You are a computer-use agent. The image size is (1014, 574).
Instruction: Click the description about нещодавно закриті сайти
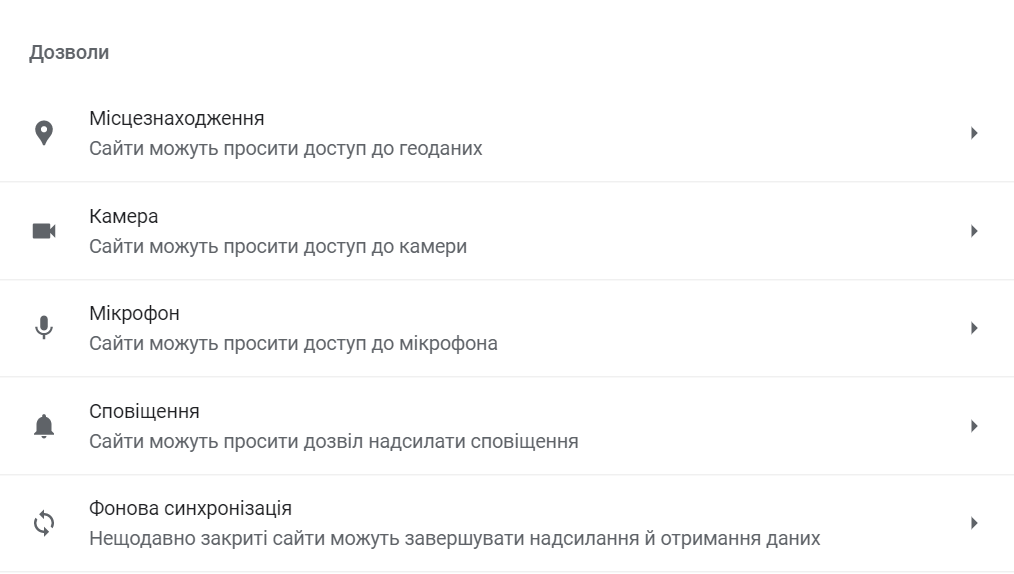pos(455,538)
